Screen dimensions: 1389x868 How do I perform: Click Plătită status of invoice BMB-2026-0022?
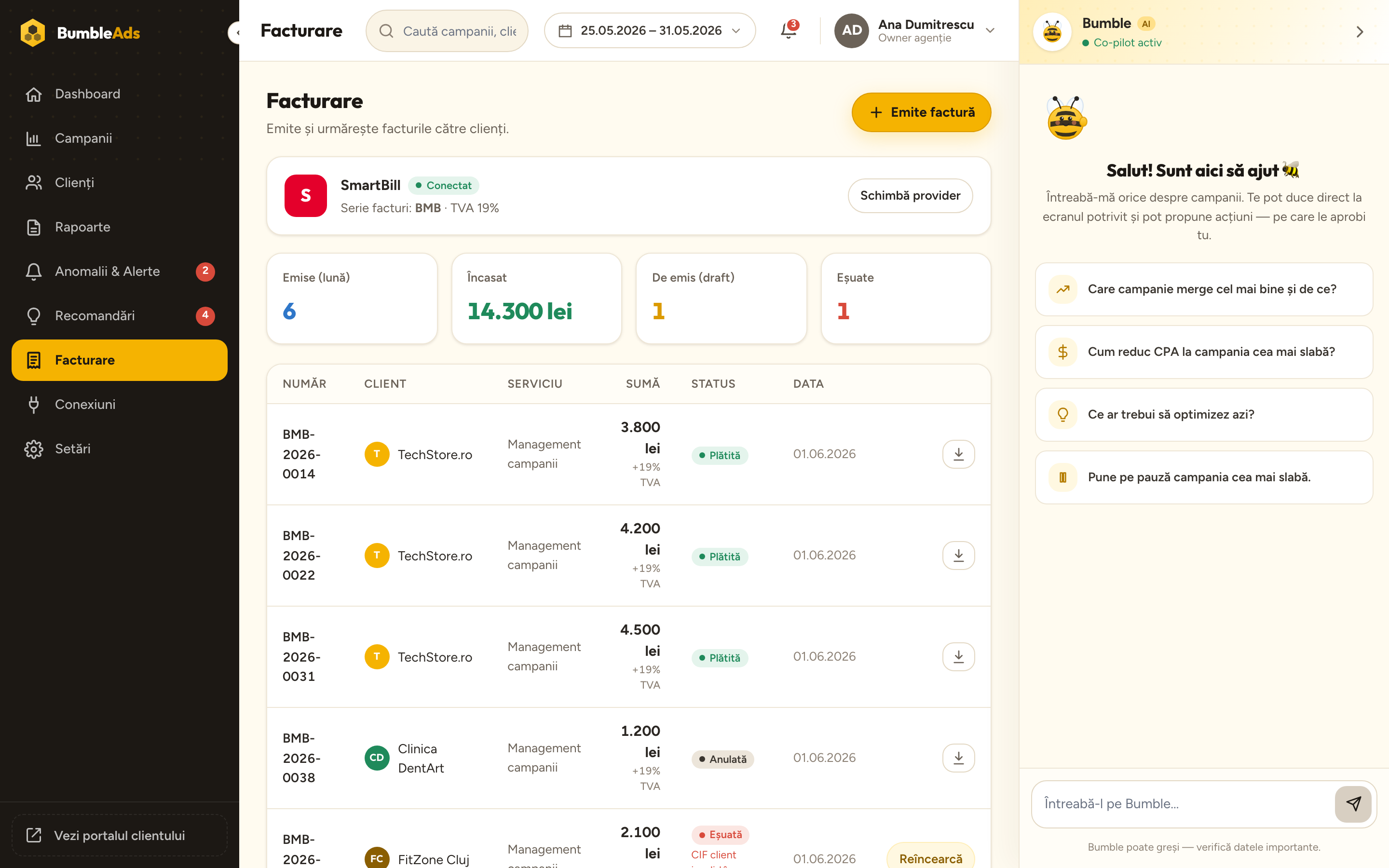[720, 556]
